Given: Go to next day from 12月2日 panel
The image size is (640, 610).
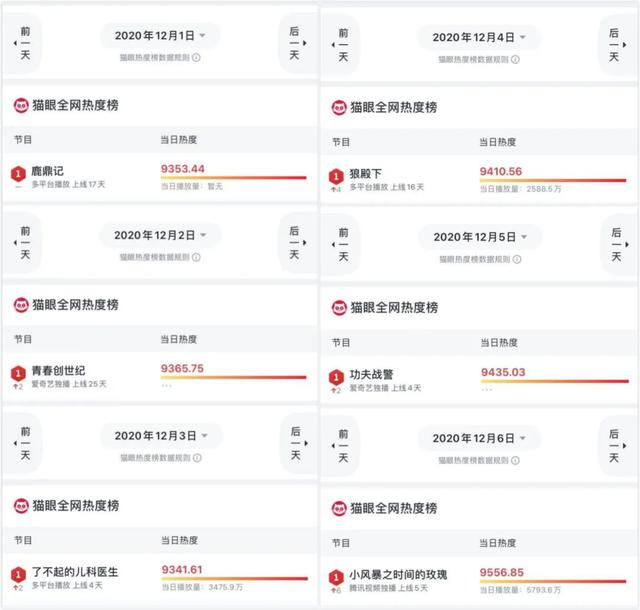Looking at the screenshot, I should [296, 243].
